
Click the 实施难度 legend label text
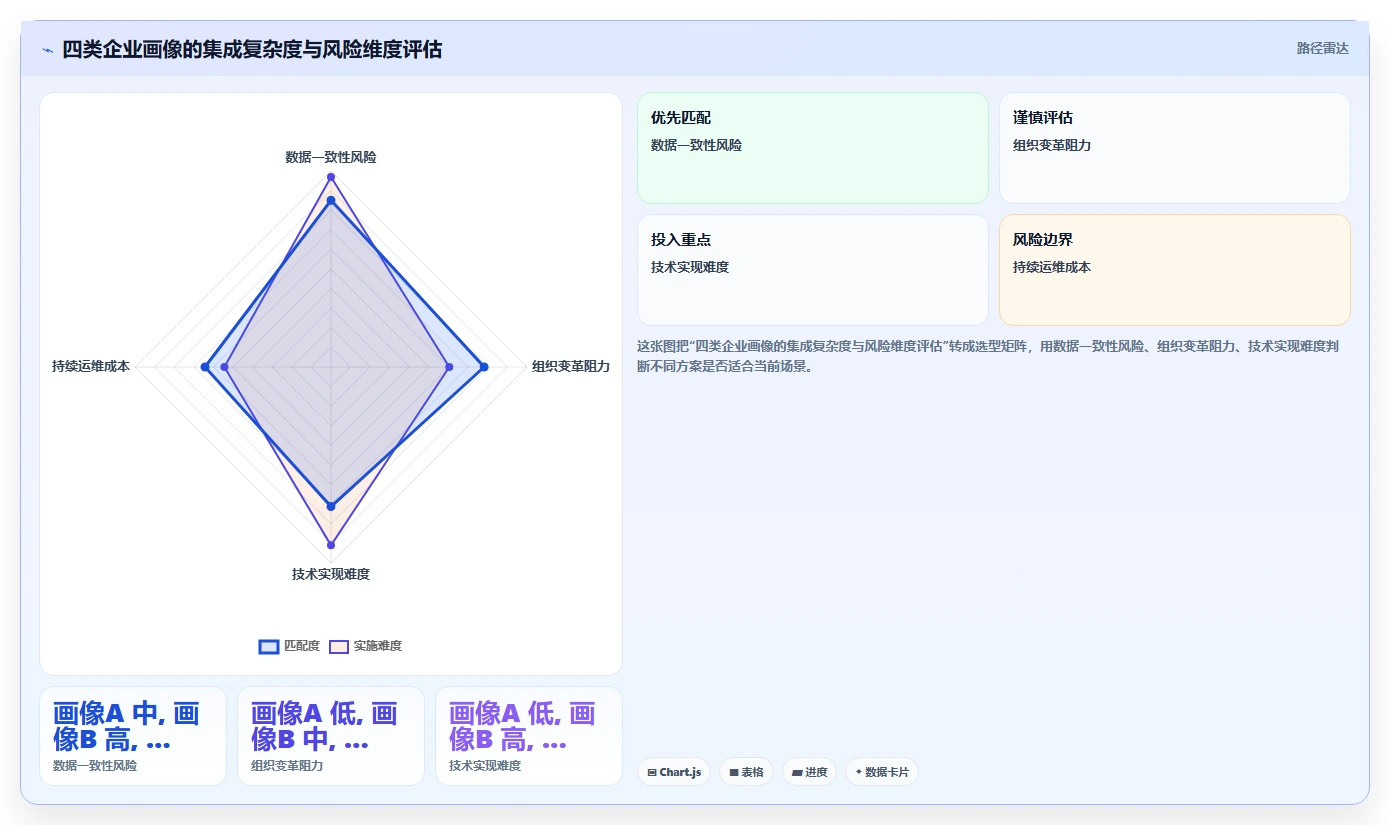pos(377,646)
